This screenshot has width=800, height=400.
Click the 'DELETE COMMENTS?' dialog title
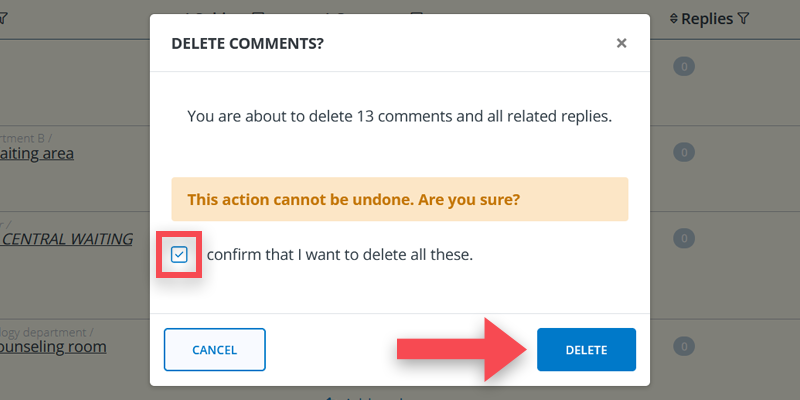247,43
